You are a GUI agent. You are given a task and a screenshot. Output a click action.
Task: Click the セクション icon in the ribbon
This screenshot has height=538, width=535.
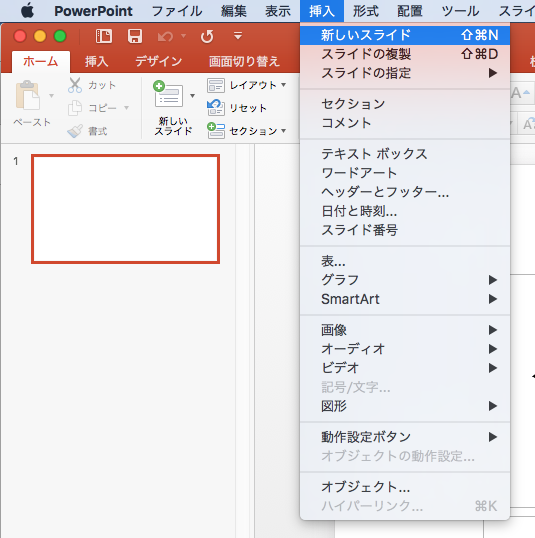(216, 131)
